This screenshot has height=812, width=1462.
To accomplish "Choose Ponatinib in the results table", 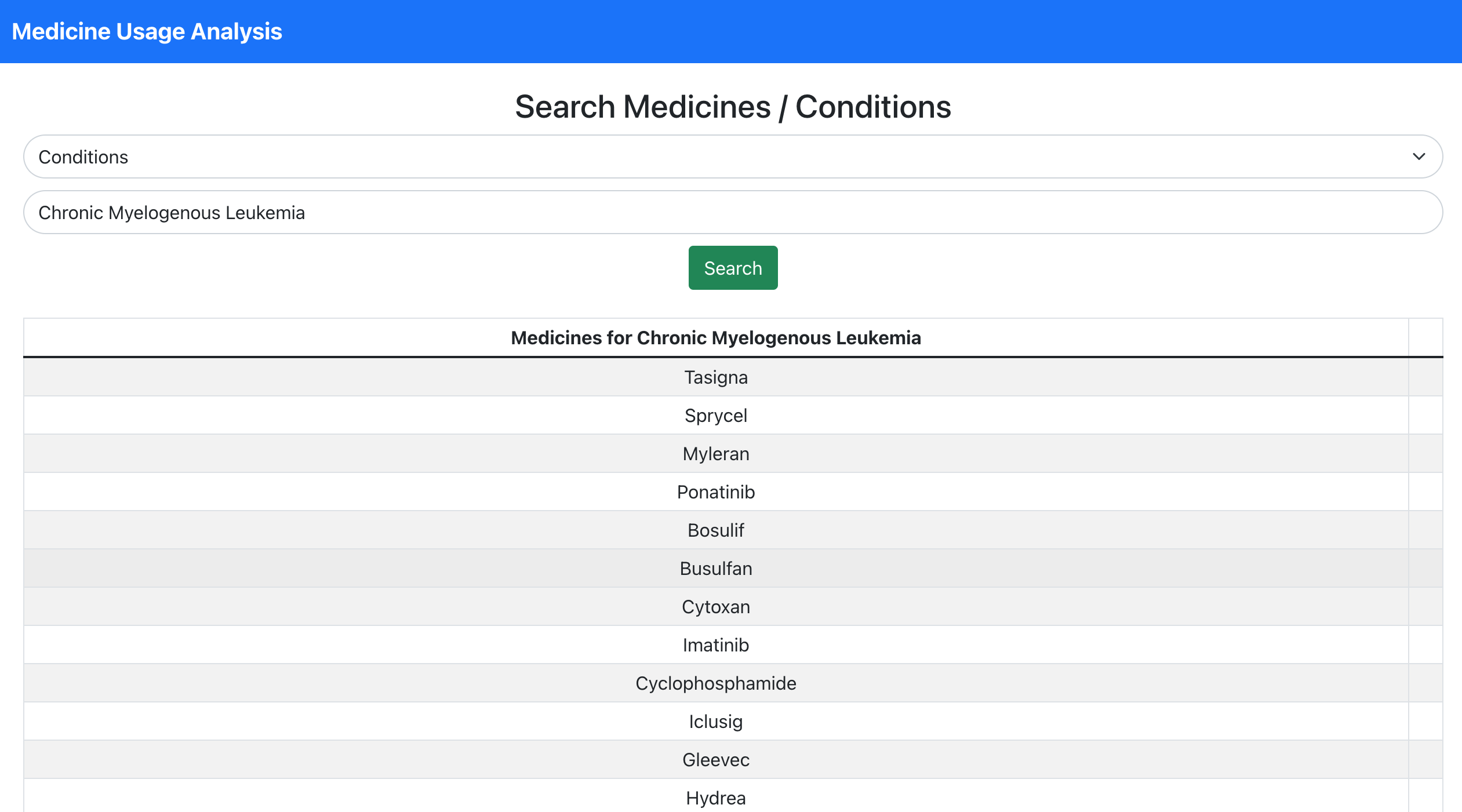I will pyautogui.click(x=715, y=492).
